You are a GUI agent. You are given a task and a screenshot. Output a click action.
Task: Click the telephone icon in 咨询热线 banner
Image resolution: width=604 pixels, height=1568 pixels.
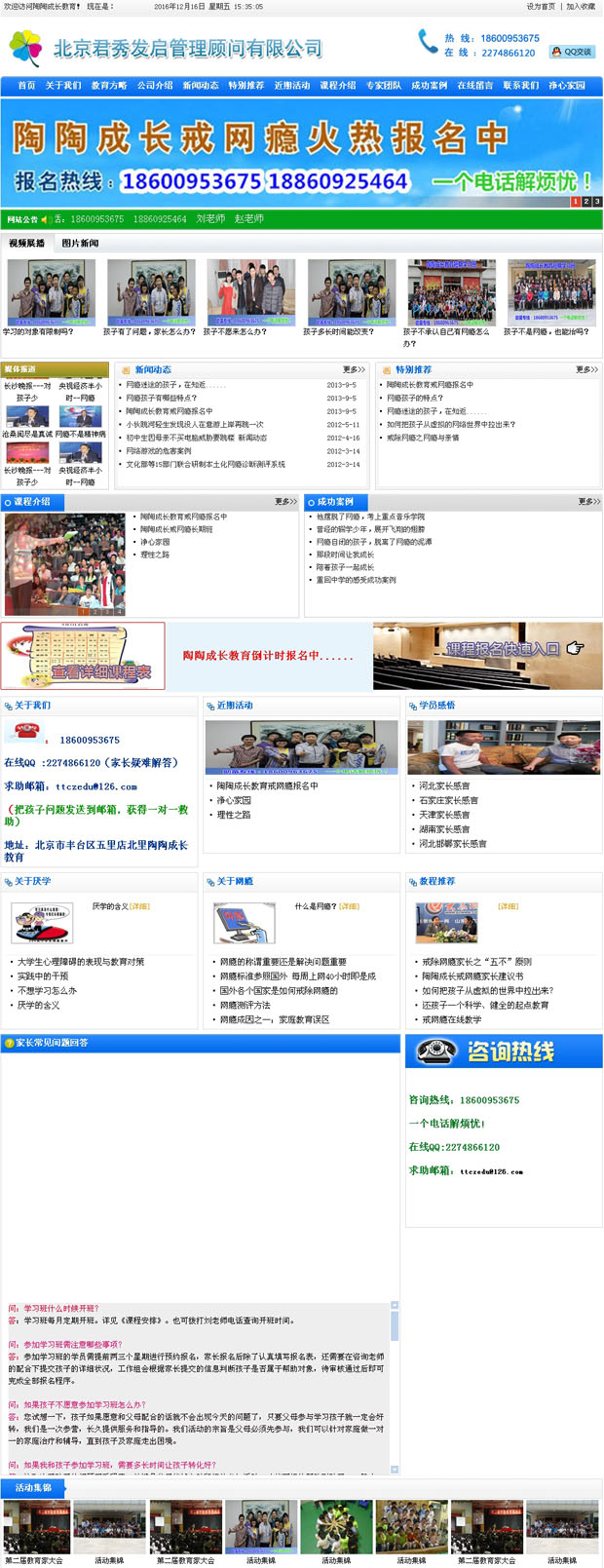436,1052
